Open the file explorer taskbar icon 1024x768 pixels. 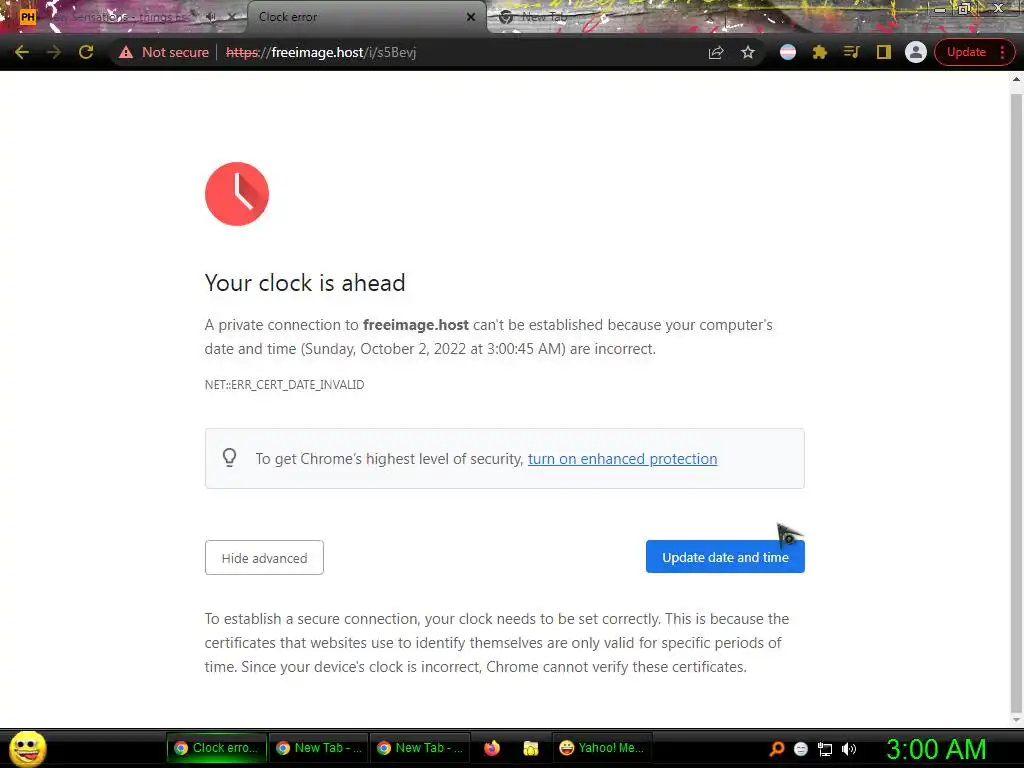pos(530,748)
